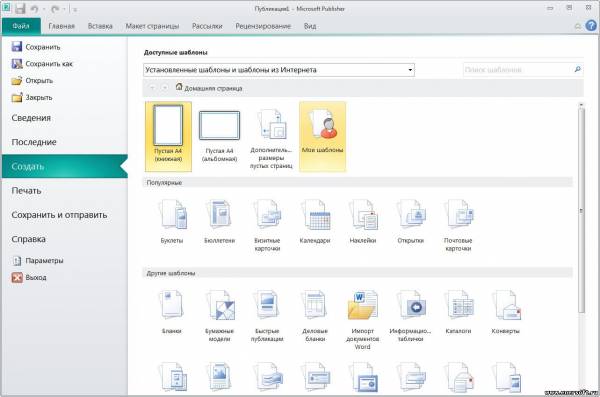Click Сохранить in the sidebar
600x397 pixels.
tap(36, 47)
